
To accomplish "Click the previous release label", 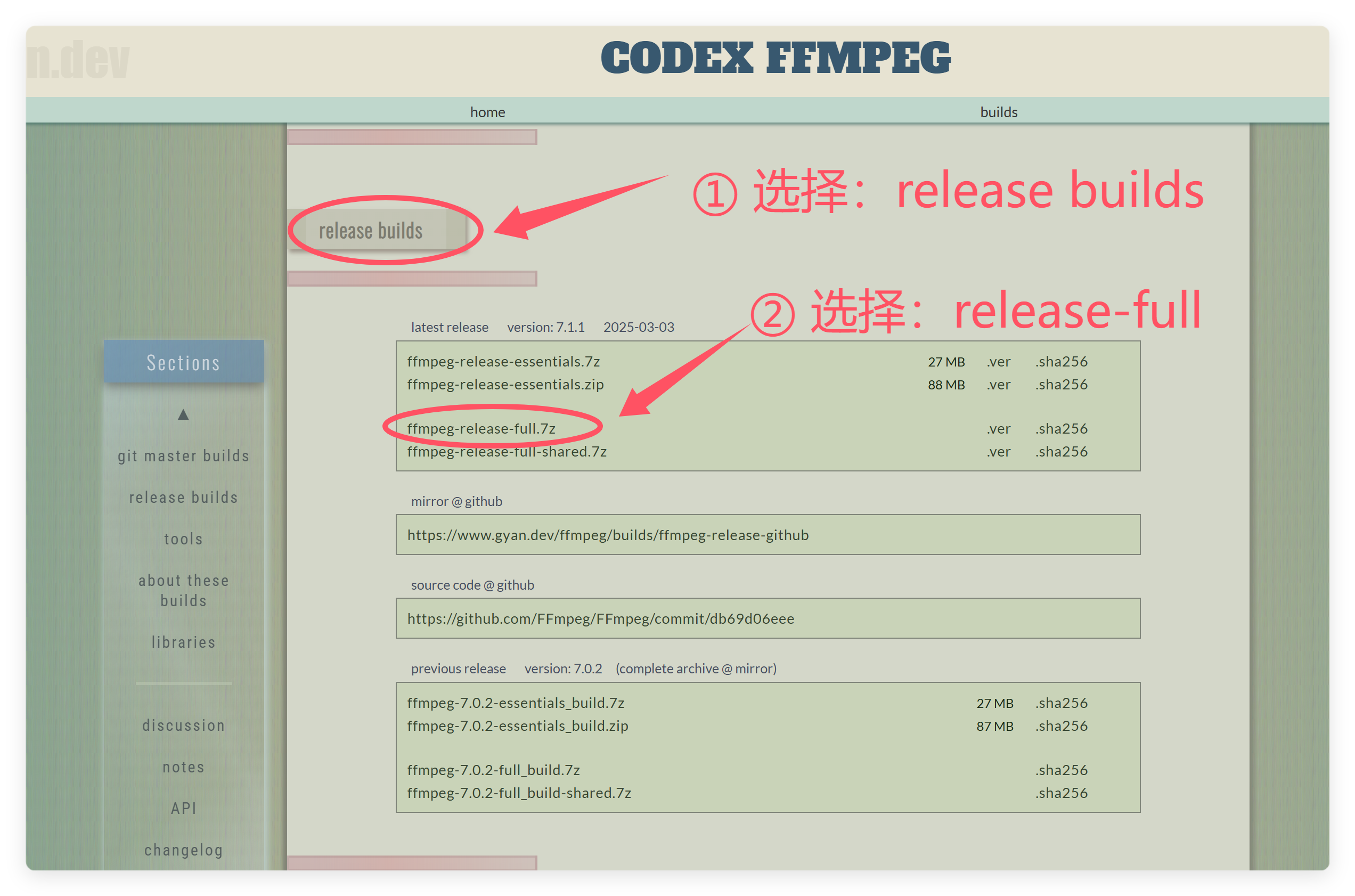I will click(x=458, y=669).
